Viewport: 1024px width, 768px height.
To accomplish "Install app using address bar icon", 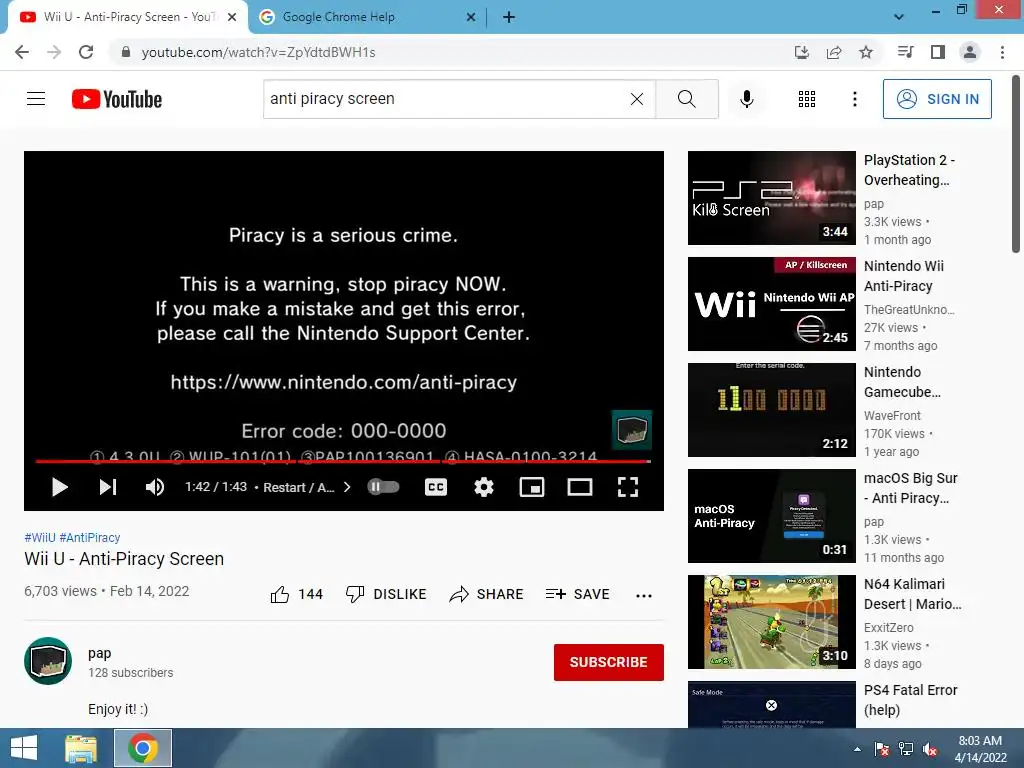I will pyautogui.click(x=801, y=52).
